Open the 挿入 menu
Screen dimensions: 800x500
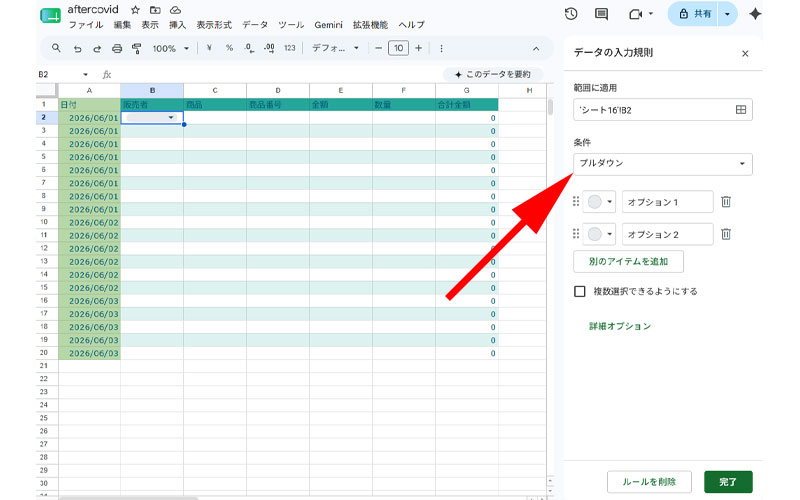(178, 24)
